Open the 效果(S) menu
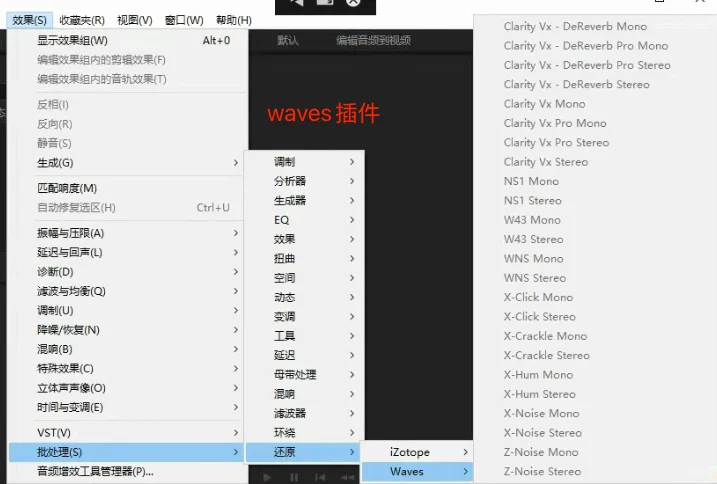 tap(29, 20)
